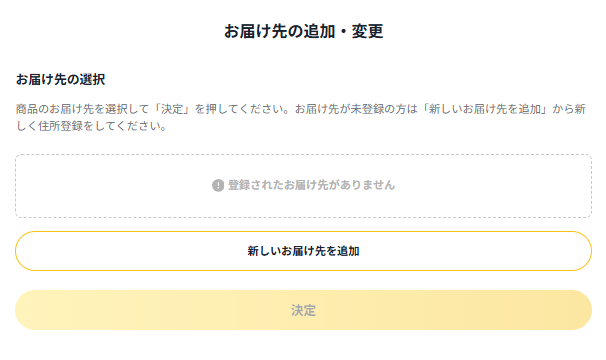Viewport: 606px width, 360px height.
Task: Click the お届け先の追加・変更 page title
Action: [303, 31]
